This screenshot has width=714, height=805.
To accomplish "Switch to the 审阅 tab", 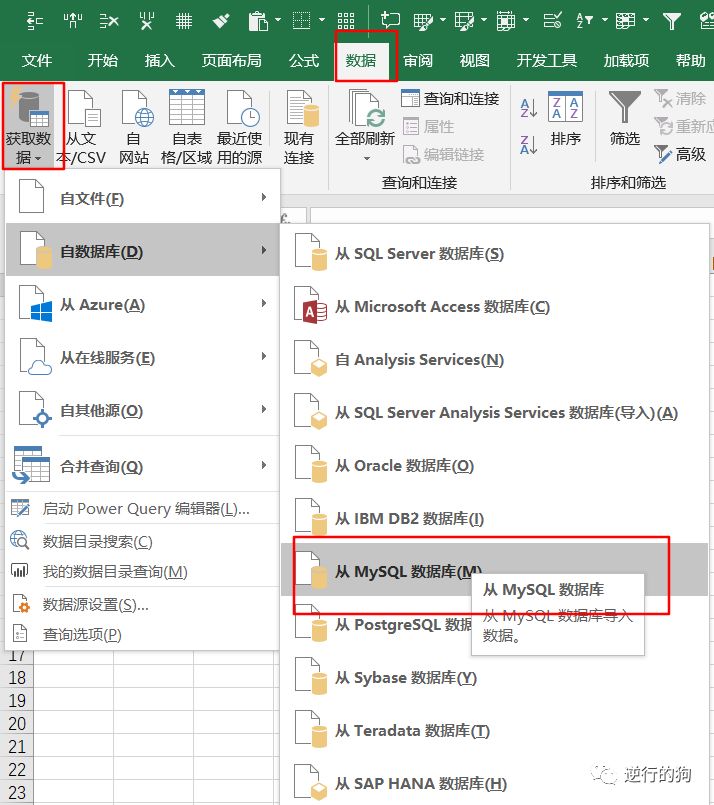I will [418, 61].
